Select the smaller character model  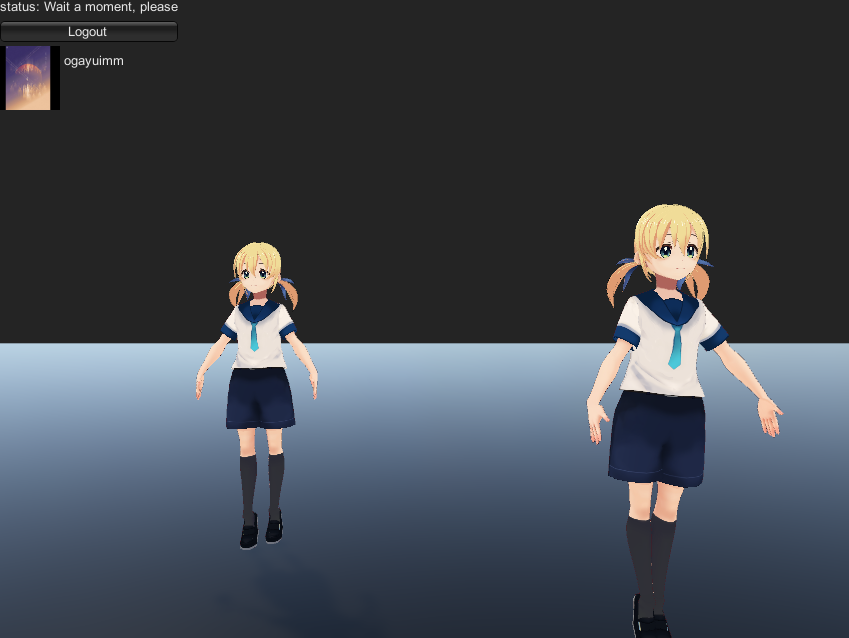pyautogui.click(x=257, y=395)
